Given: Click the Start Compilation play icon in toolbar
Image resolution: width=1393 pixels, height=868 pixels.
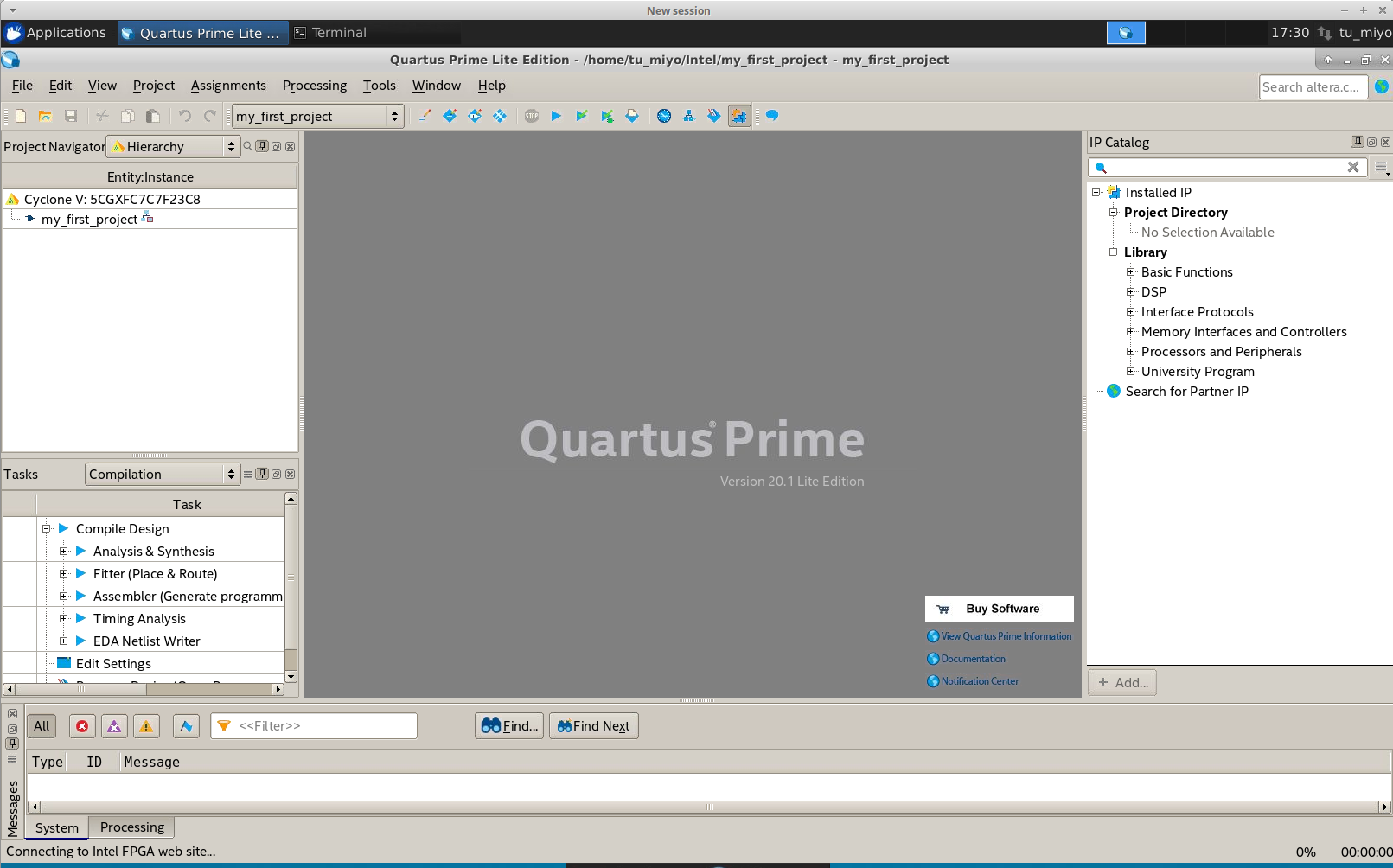Looking at the screenshot, I should [556, 116].
